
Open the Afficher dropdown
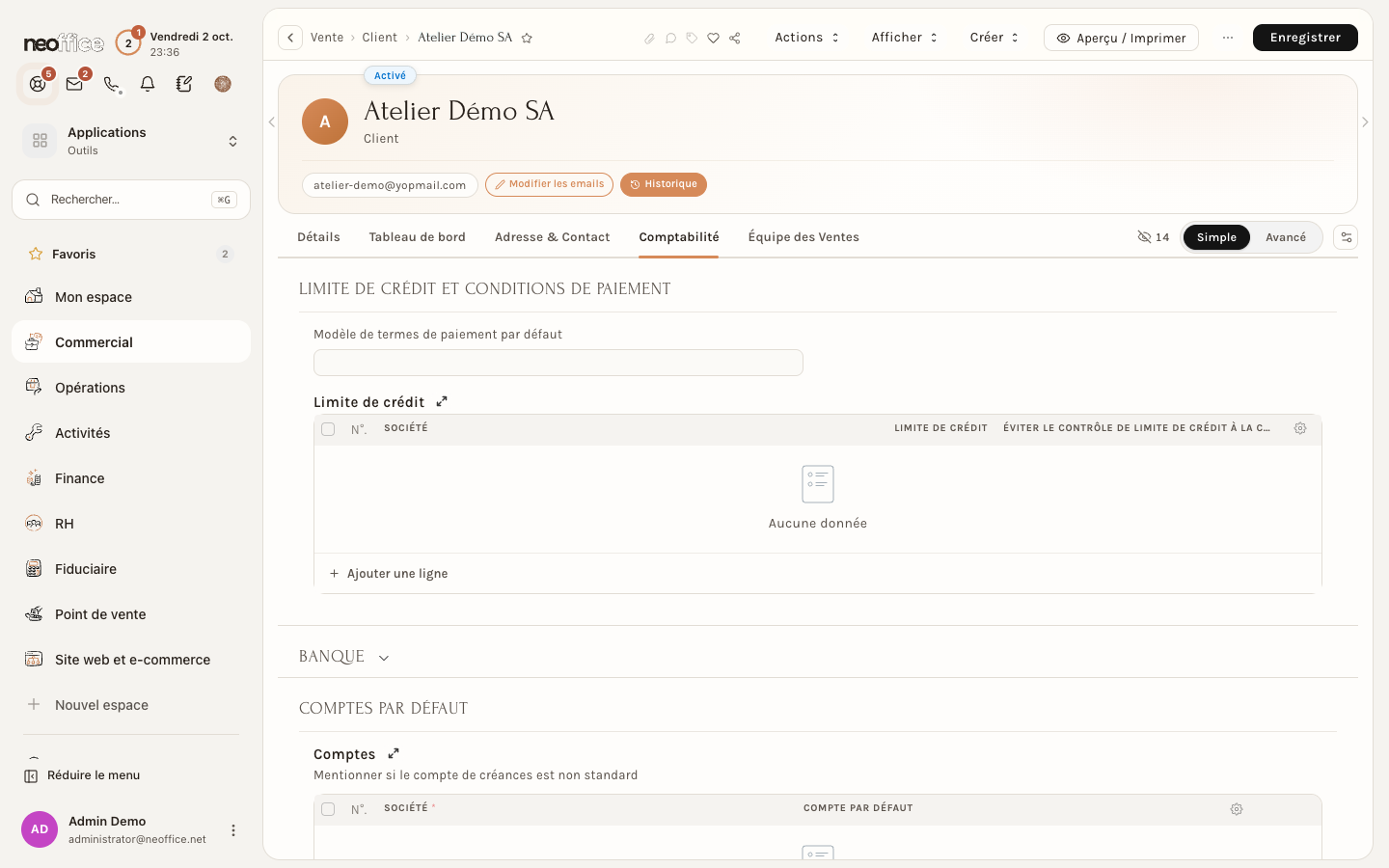pyautogui.click(x=905, y=38)
